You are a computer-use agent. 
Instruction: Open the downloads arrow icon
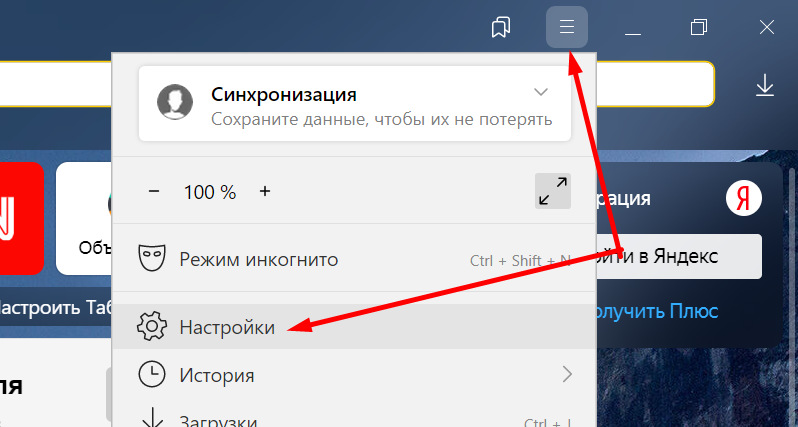click(x=764, y=86)
